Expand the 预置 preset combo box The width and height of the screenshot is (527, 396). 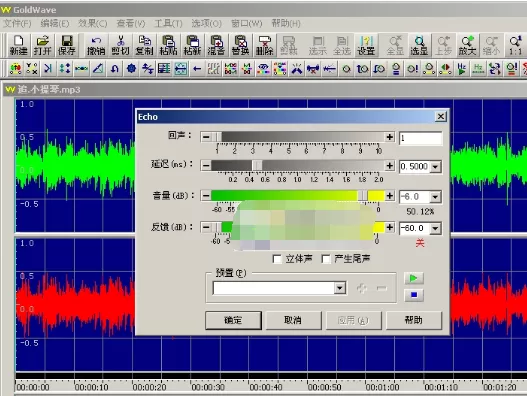point(340,288)
